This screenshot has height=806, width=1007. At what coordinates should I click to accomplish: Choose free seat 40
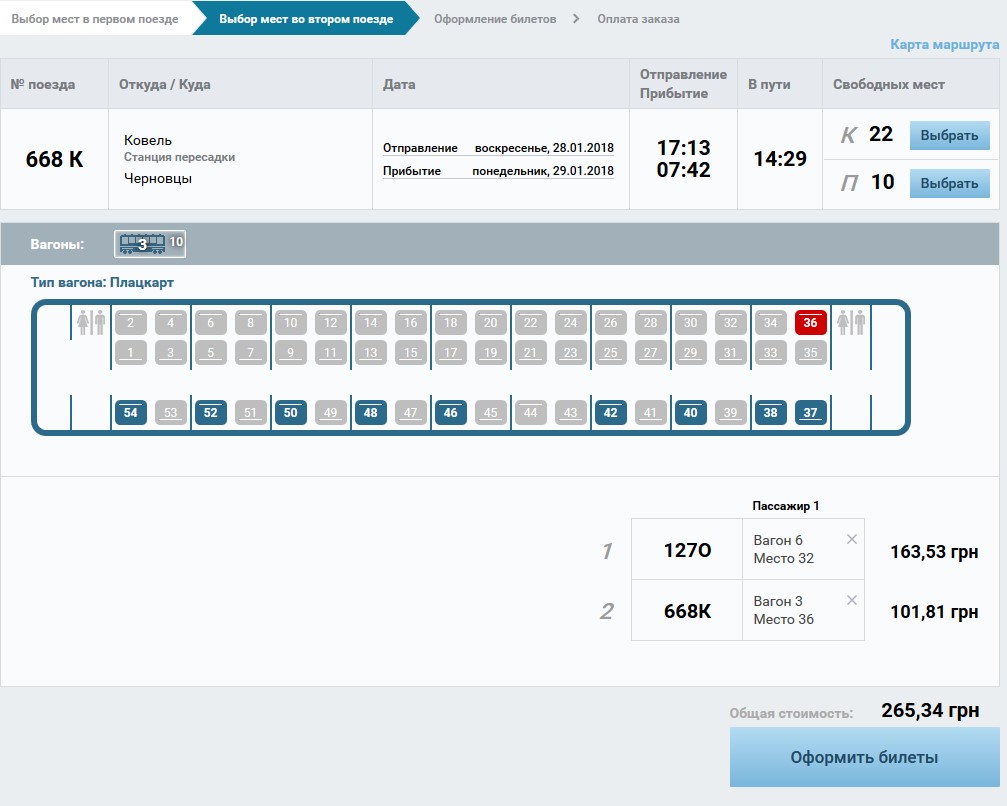690,412
